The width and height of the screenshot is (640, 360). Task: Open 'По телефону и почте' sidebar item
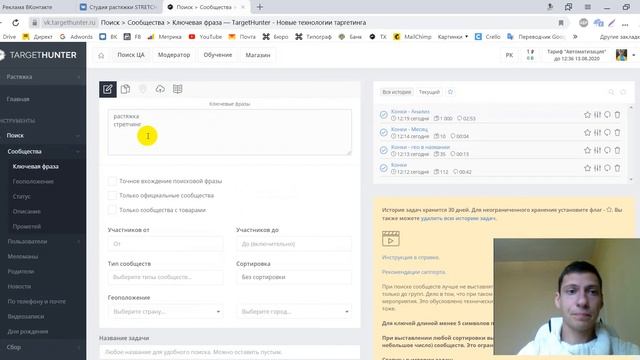(x=36, y=301)
